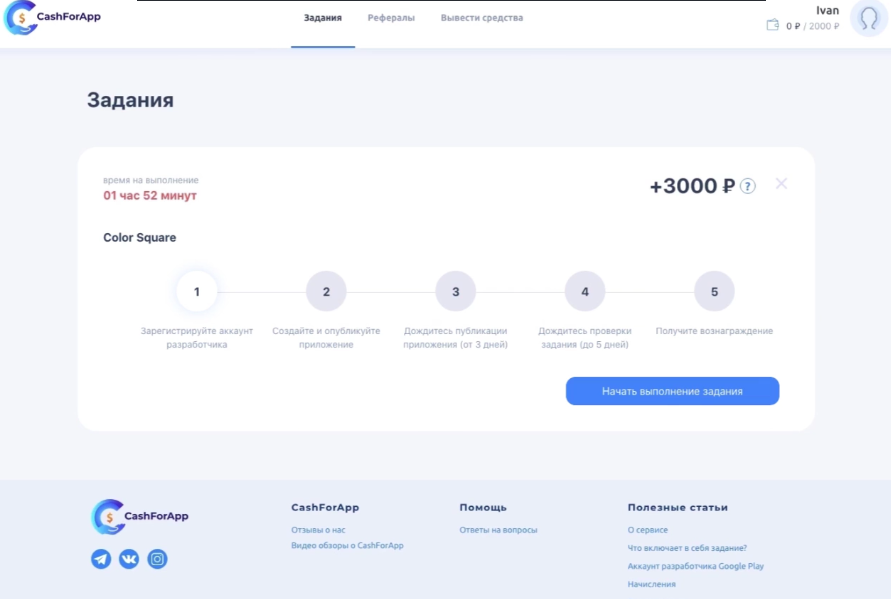Click Зарегистрируйте аккаунт разработчика step label
Screen dimensions: 891x599
(197, 338)
